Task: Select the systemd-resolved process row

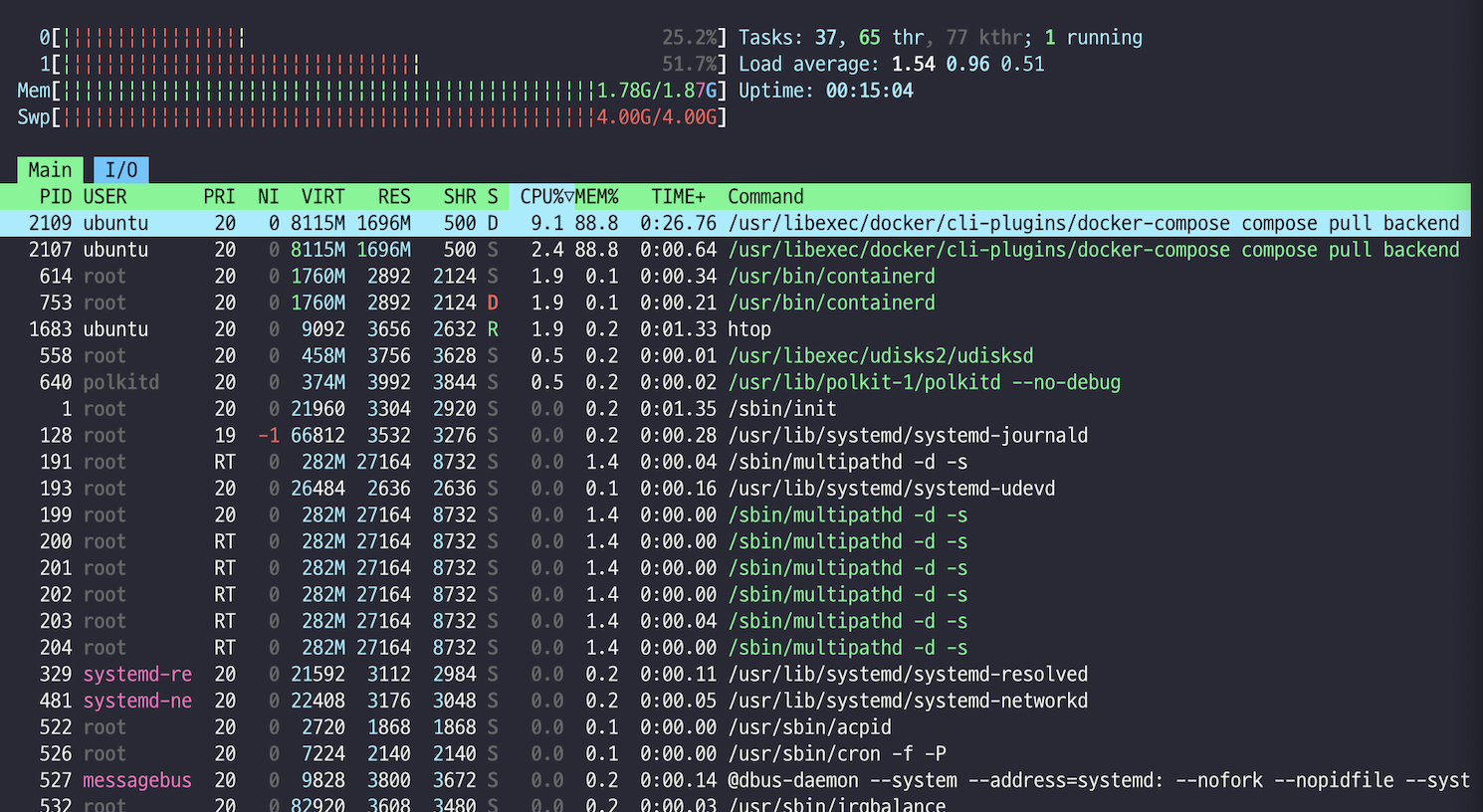Action: tap(736, 675)
